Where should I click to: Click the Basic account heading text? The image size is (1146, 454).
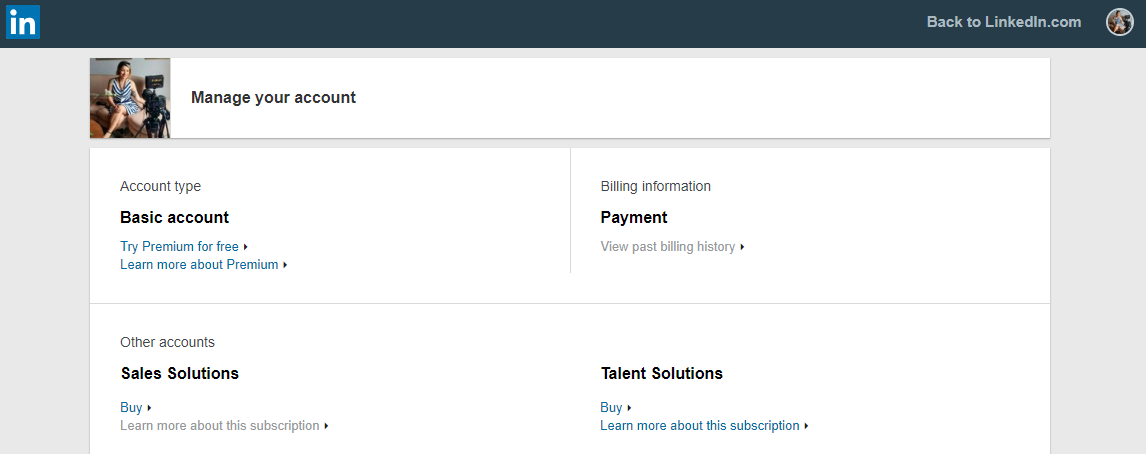(x=174, y=218)
